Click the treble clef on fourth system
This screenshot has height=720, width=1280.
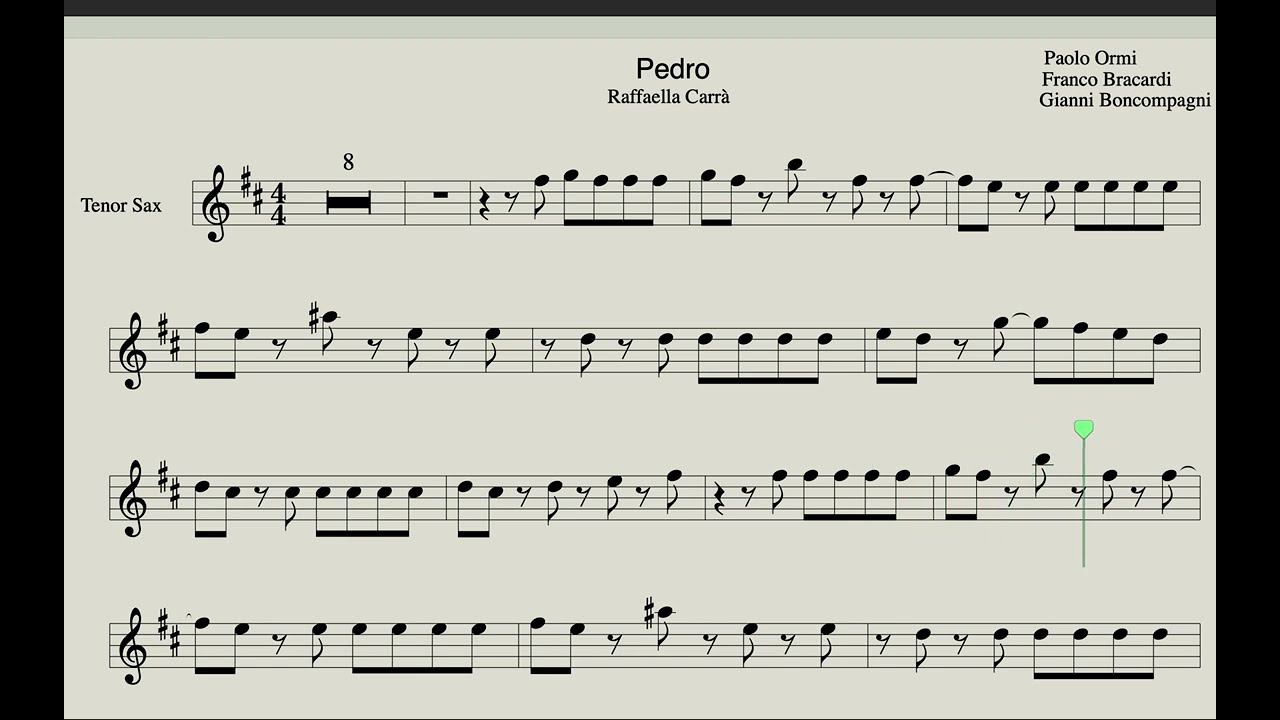[133, 645]
